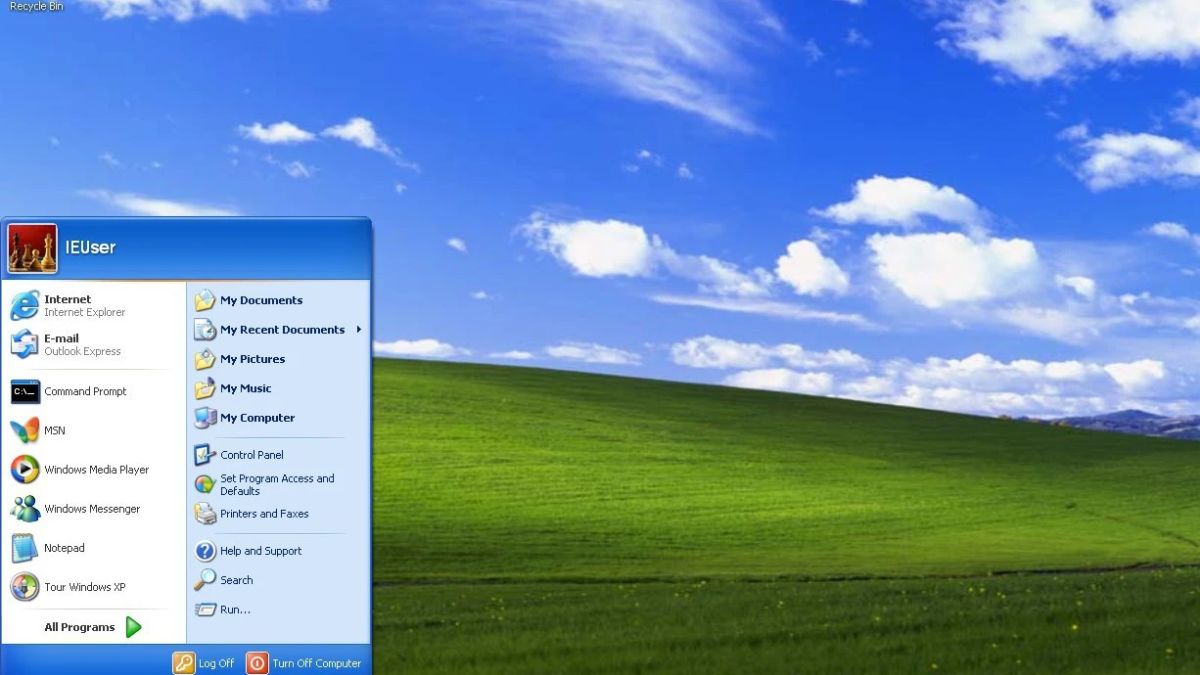Click the Outlook Express E-mail icon
Viewport: 1200px width, 675px height.
point(25,344)
